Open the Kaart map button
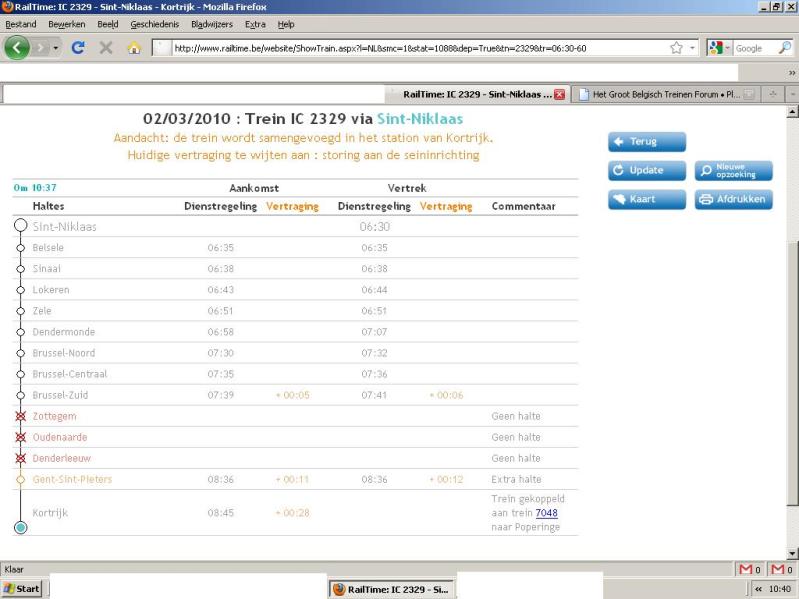This screenshot has height=599, width=799. pyautogui.click(x=647, y=199)
